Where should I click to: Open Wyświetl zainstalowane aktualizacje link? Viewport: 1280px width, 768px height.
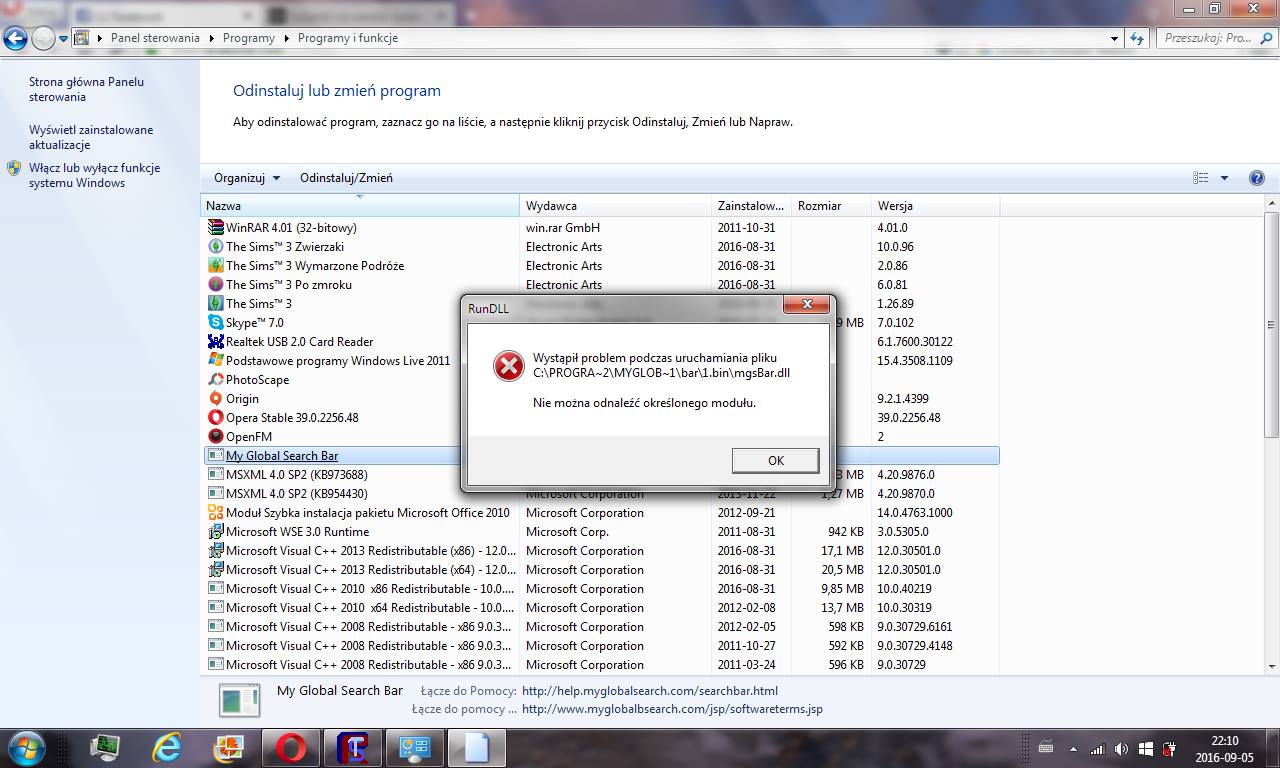pos(91,138)
